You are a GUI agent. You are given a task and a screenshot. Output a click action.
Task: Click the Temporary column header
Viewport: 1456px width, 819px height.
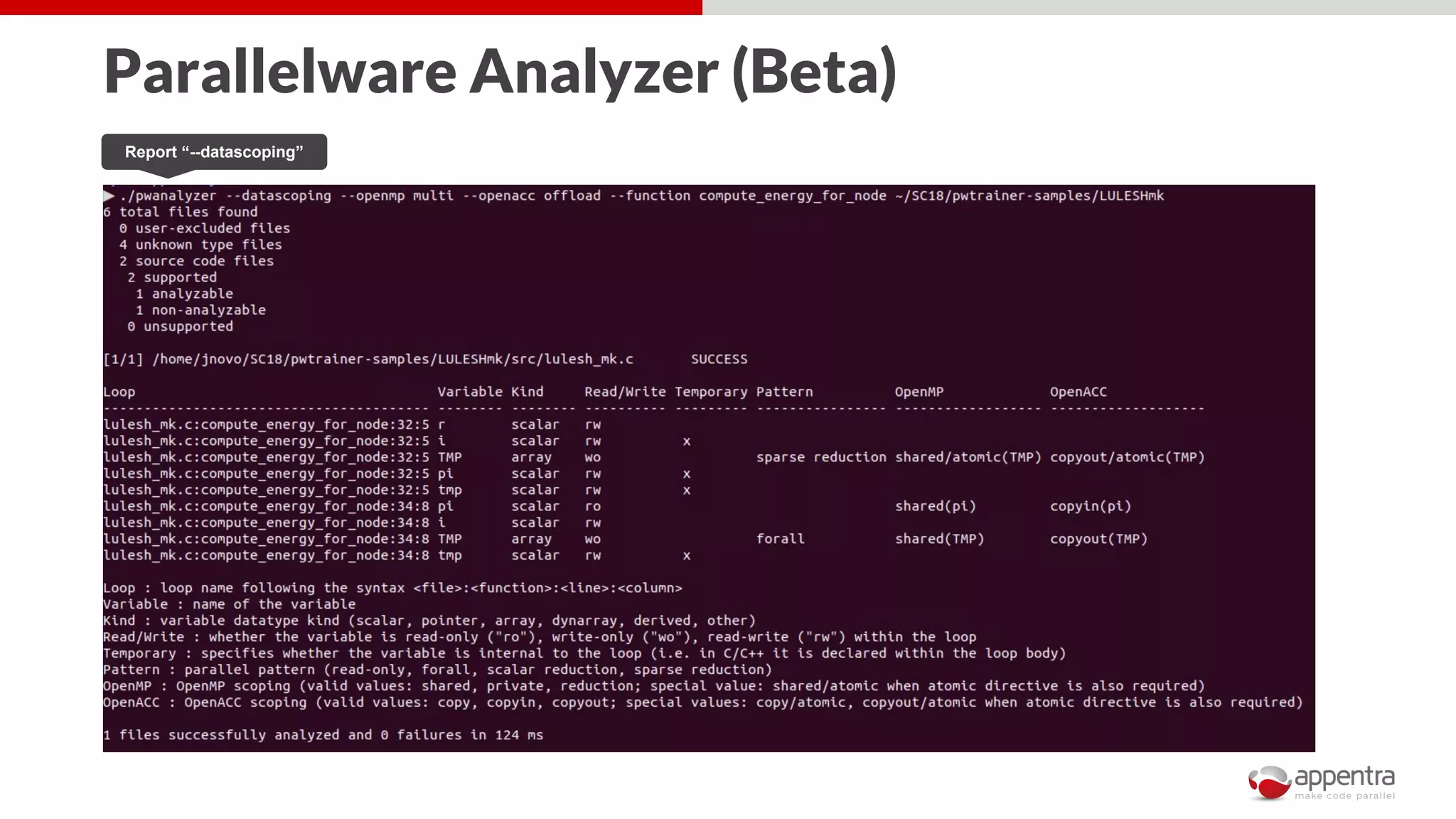tap(711, 392)
